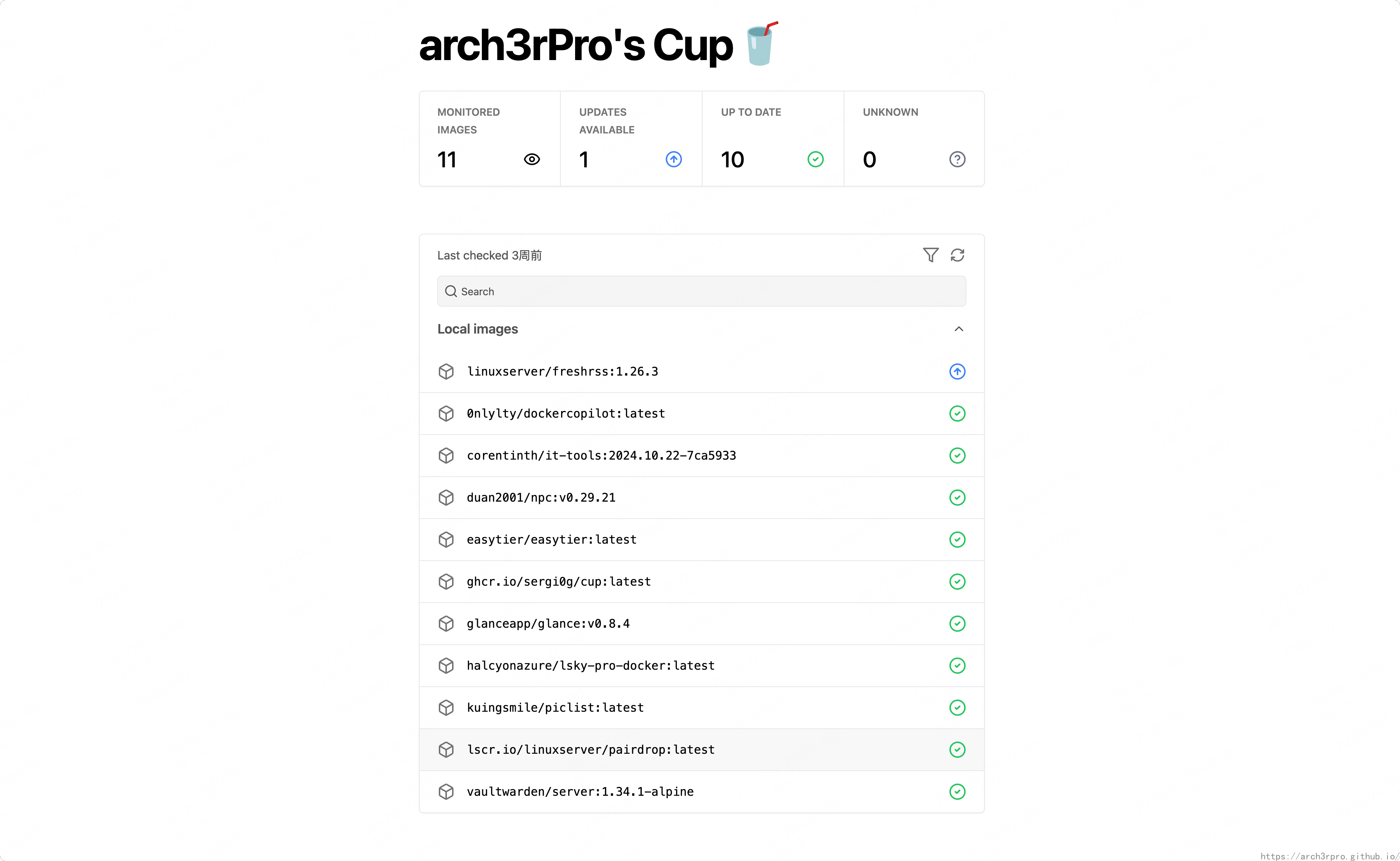Click question mark icon in Unknown card
Image resolution: width=1400 pixels, height=861 pixels.
(x=957, y=160)
